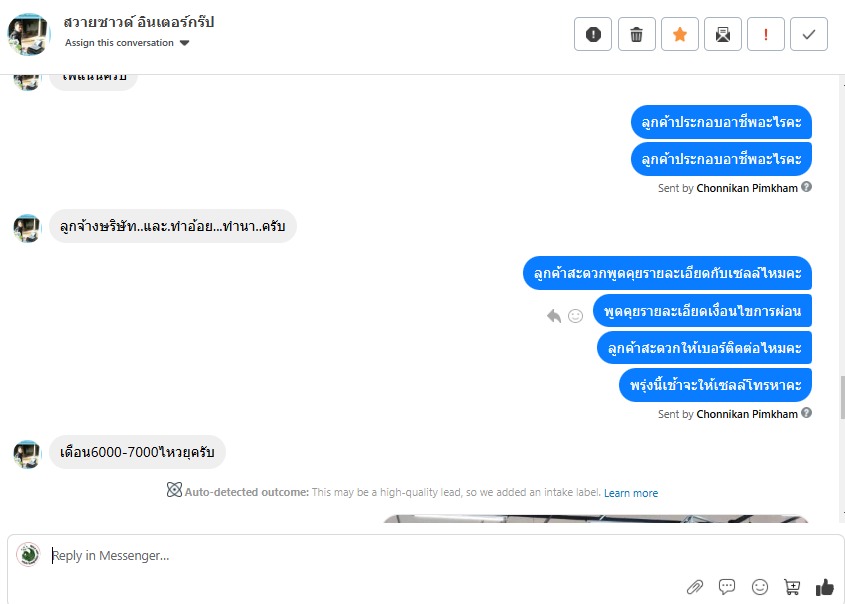The height and width of the screenshot is (604, 845).
Task: Send a thumbs up like
Action: coord(825,587)
